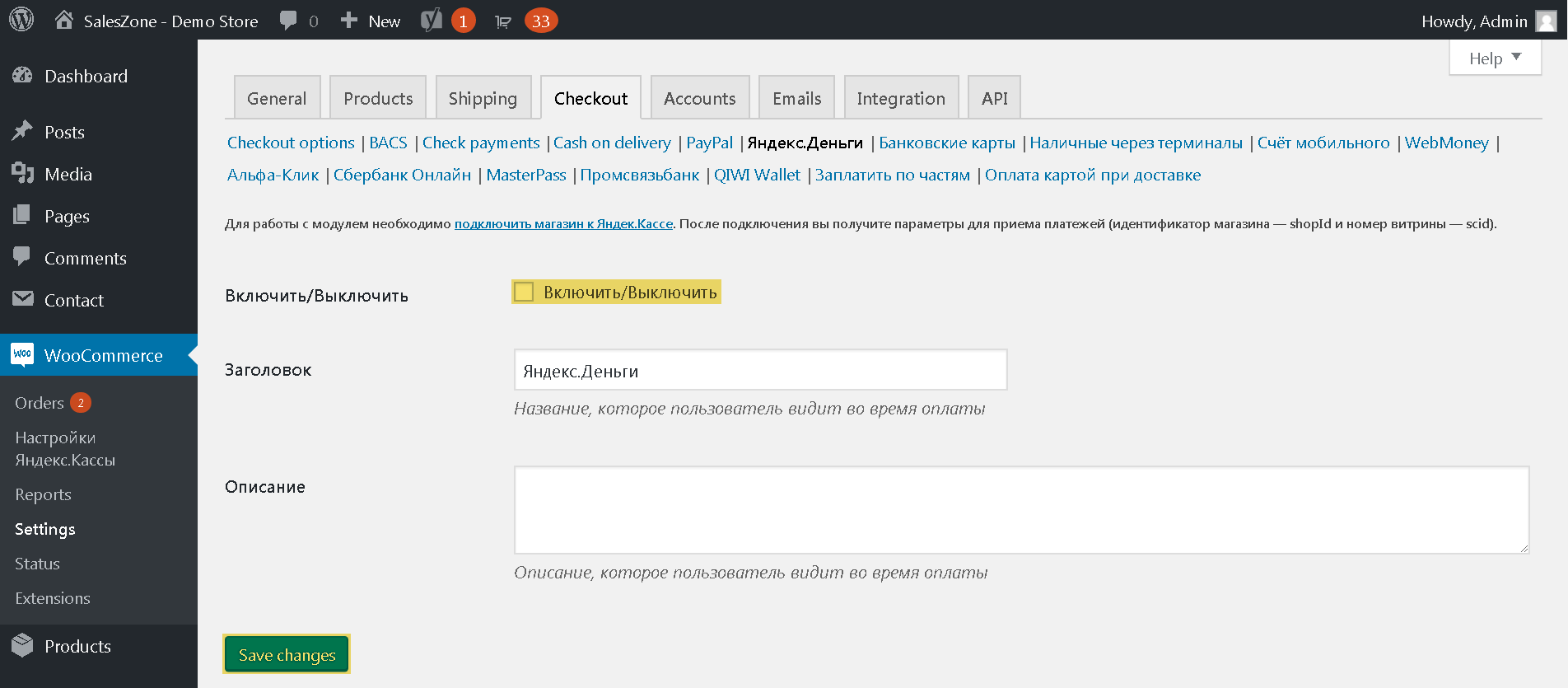
Task: Open the Shipping tab
Action: coord(483,98)
